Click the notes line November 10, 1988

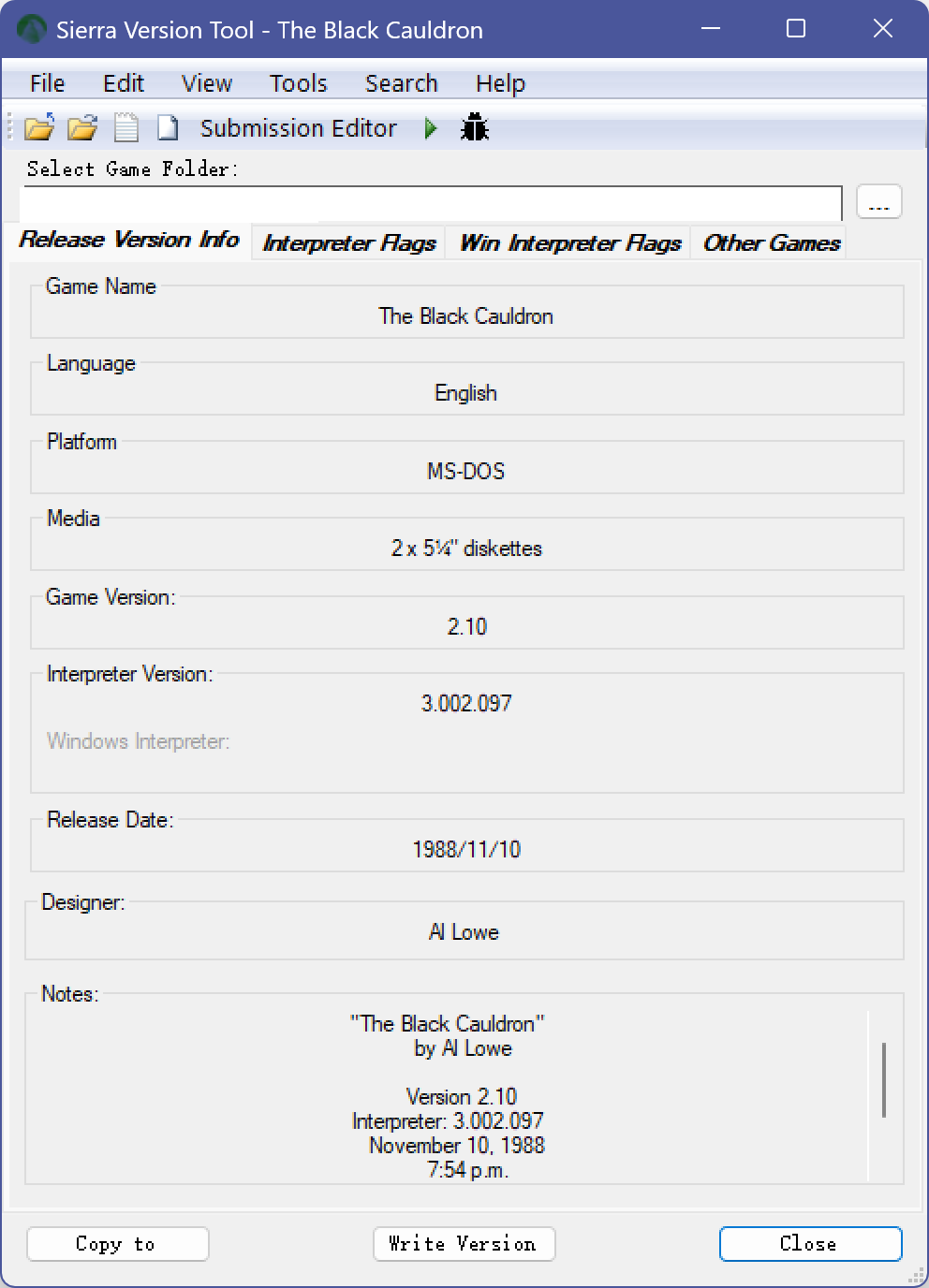(457, 1146)
